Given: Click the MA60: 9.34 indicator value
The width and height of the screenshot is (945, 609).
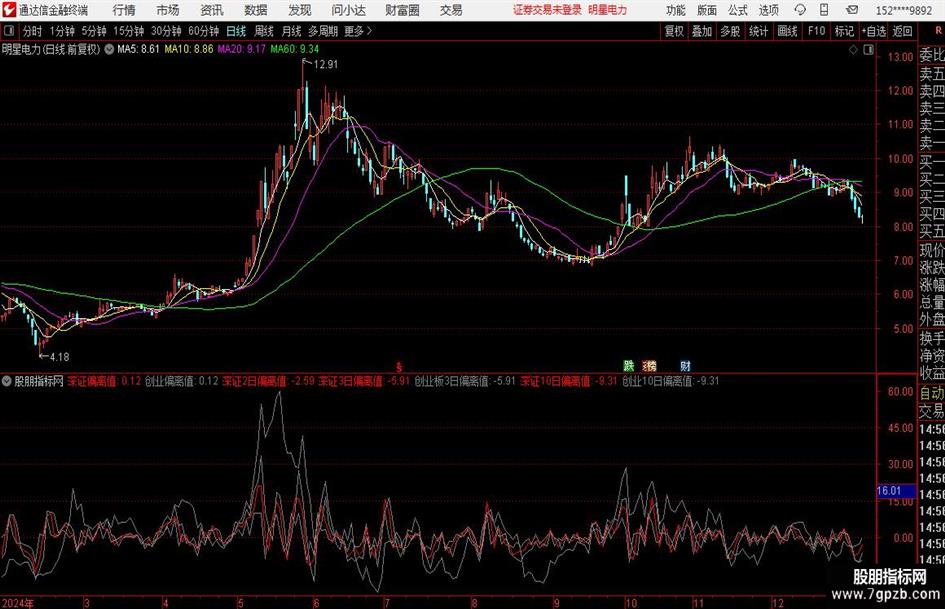Looking at the screenshot, I should point(295,49).
